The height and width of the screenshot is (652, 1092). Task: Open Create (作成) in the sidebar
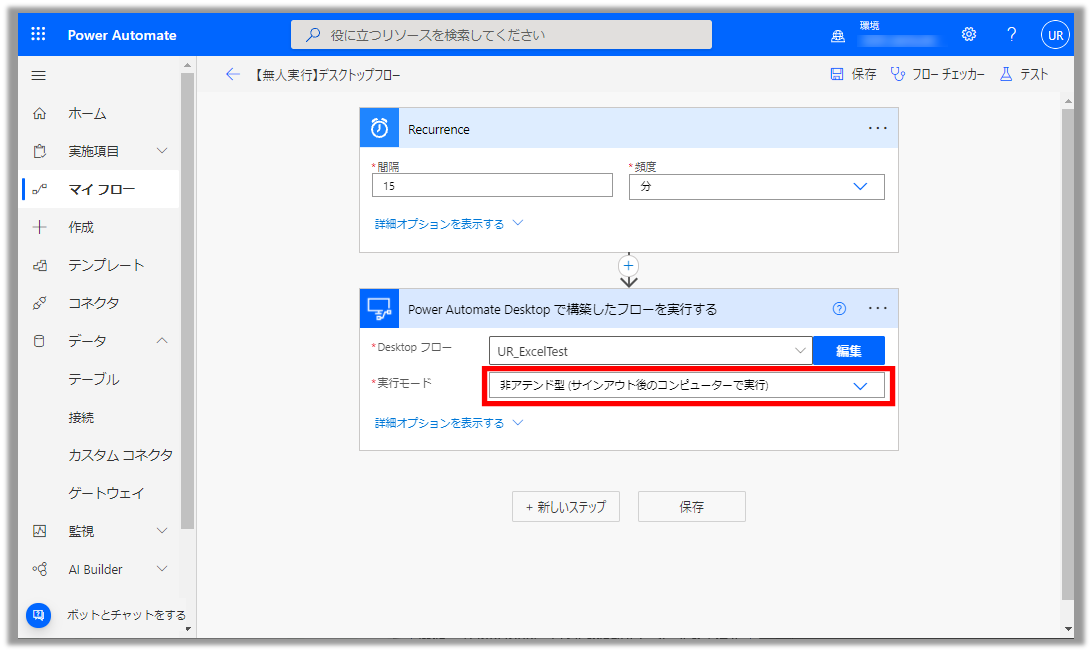[x=100, y=227]
